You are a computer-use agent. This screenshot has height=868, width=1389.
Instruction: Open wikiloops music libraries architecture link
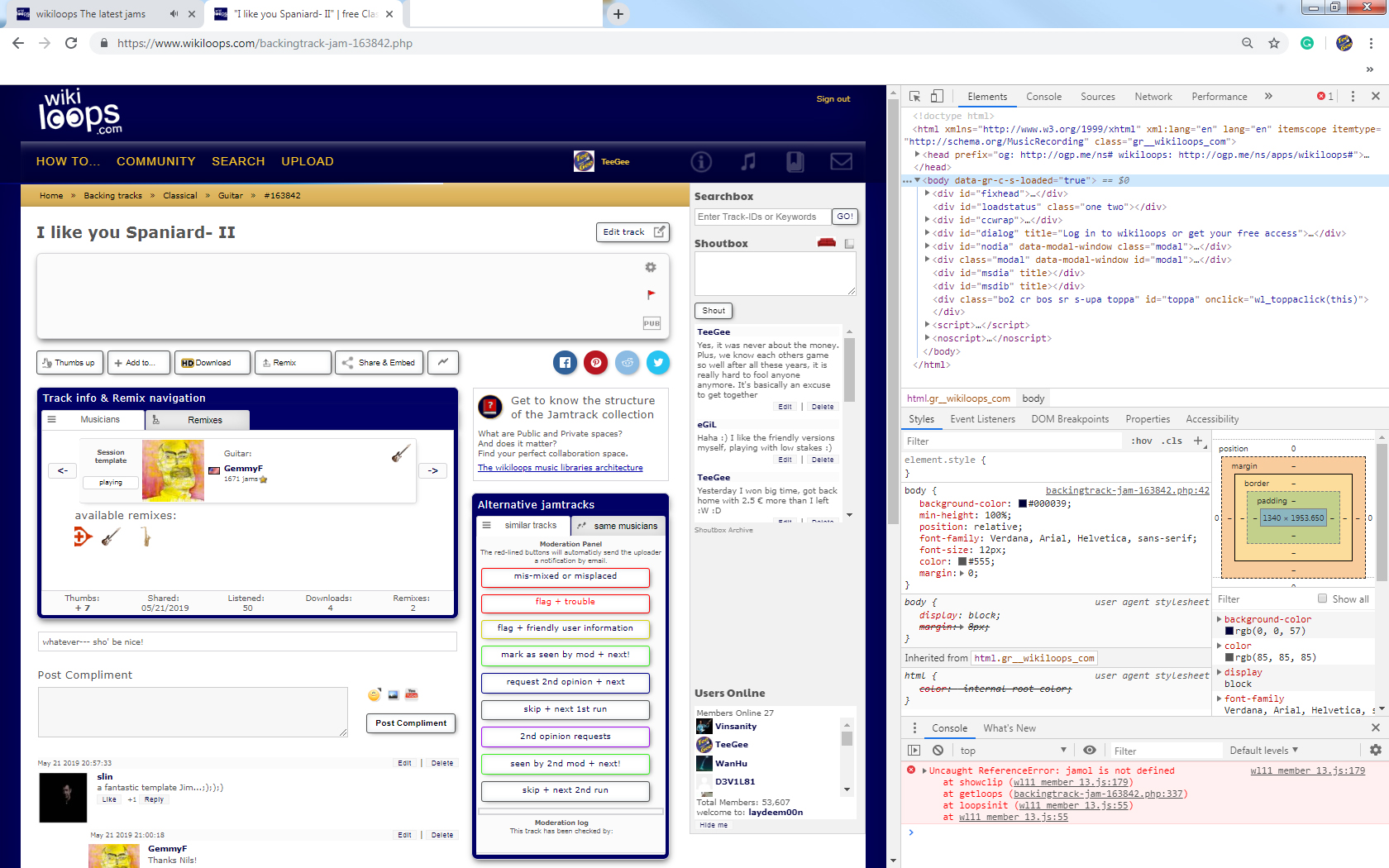tap(560, 467)
